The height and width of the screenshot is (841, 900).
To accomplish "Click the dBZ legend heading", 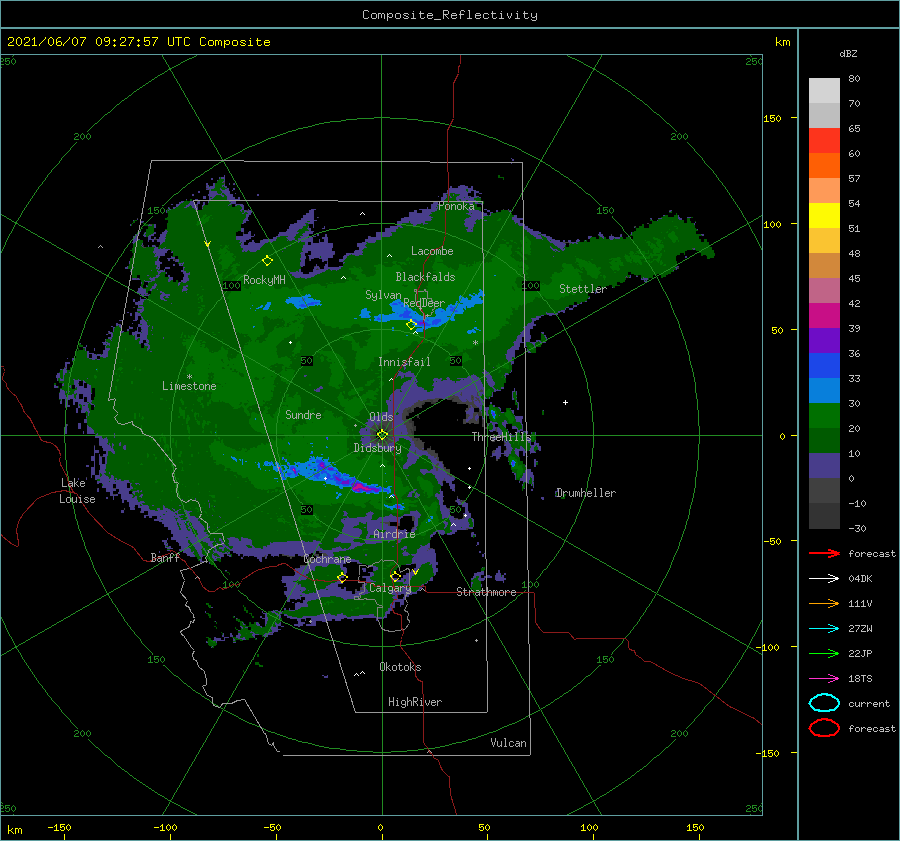I will 848,53.
